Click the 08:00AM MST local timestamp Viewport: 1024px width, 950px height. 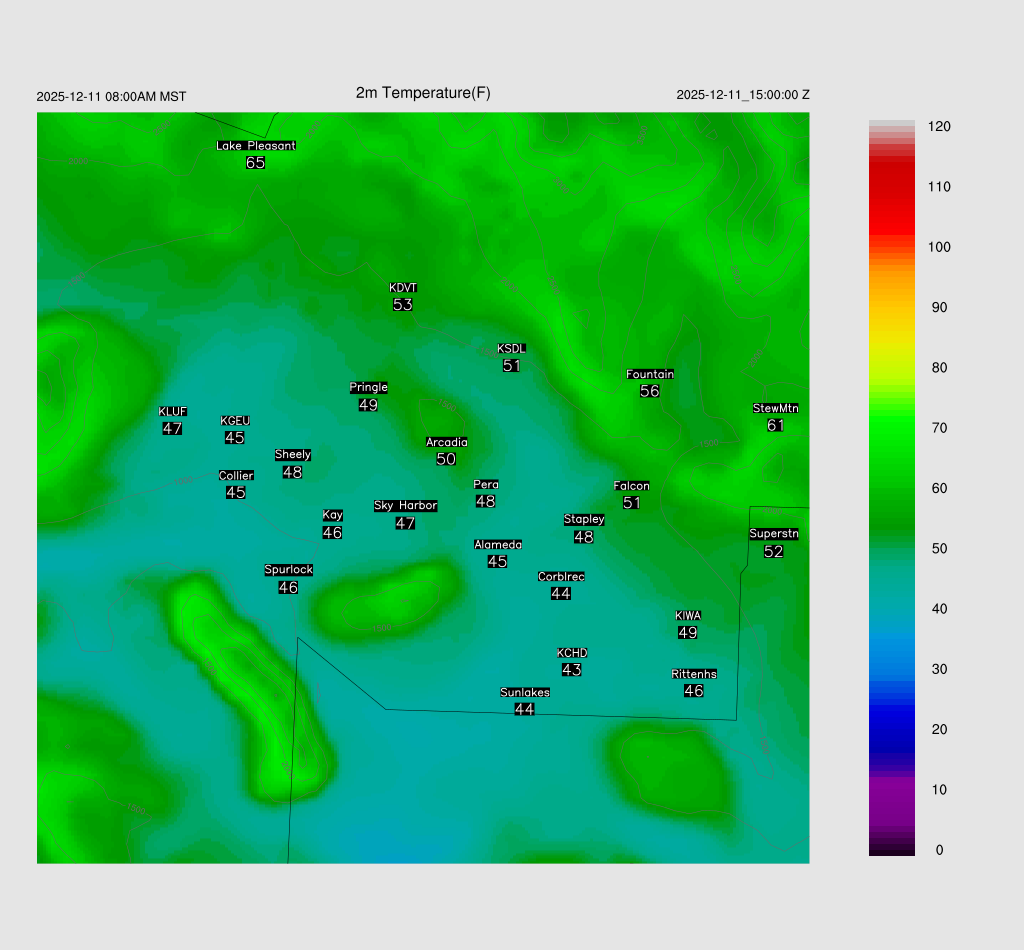tap(111, 97)
